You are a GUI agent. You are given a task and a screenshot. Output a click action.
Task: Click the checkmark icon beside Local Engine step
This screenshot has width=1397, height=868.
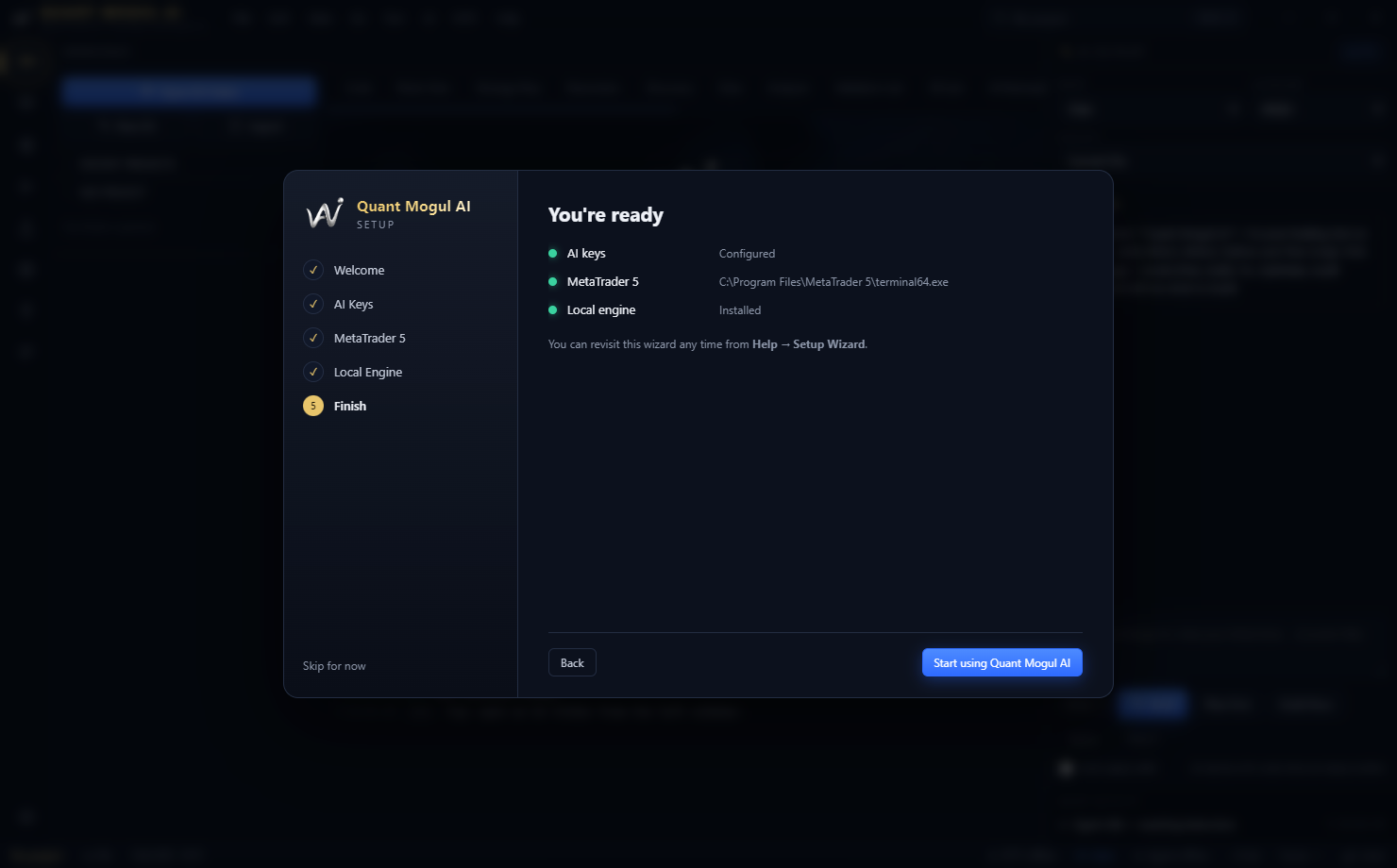tap(313, 372)
